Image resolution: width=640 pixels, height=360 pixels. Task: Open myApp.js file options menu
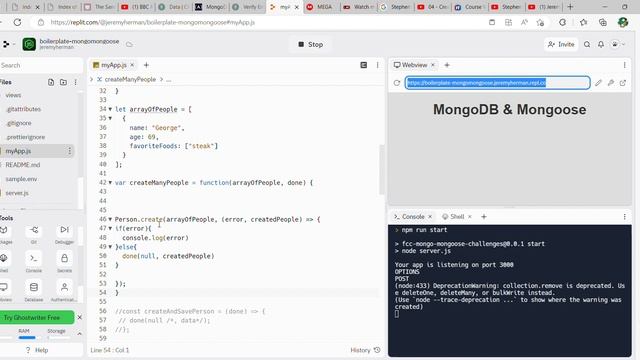(69, 151)
